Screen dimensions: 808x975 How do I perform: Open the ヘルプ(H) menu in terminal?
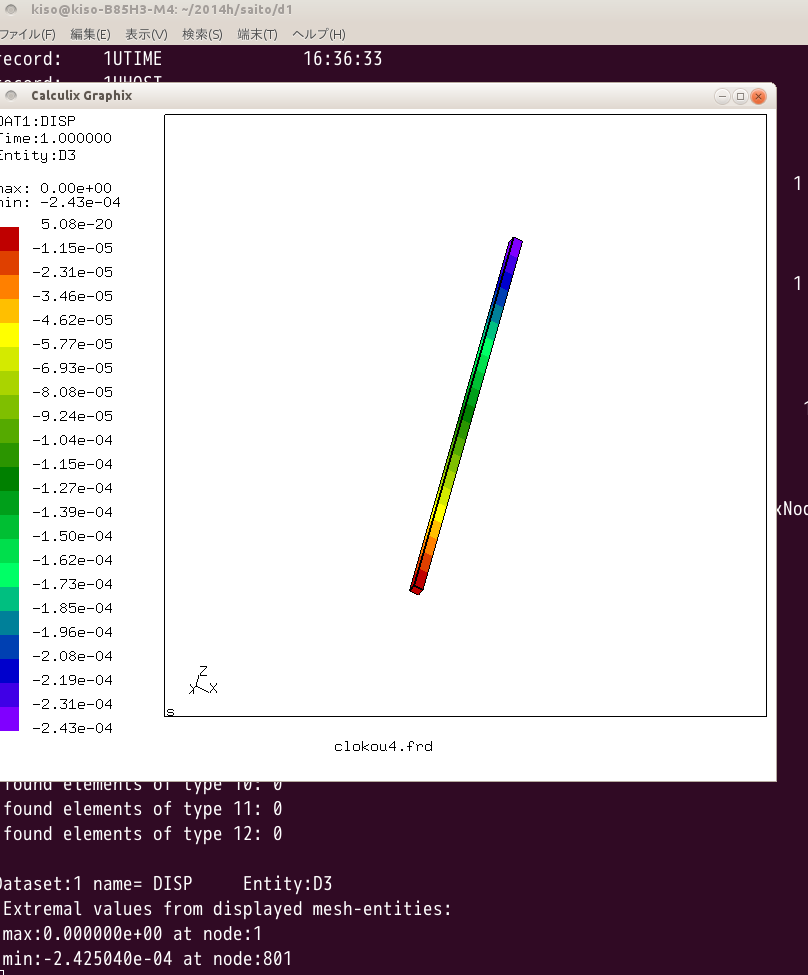click(318, 34)
